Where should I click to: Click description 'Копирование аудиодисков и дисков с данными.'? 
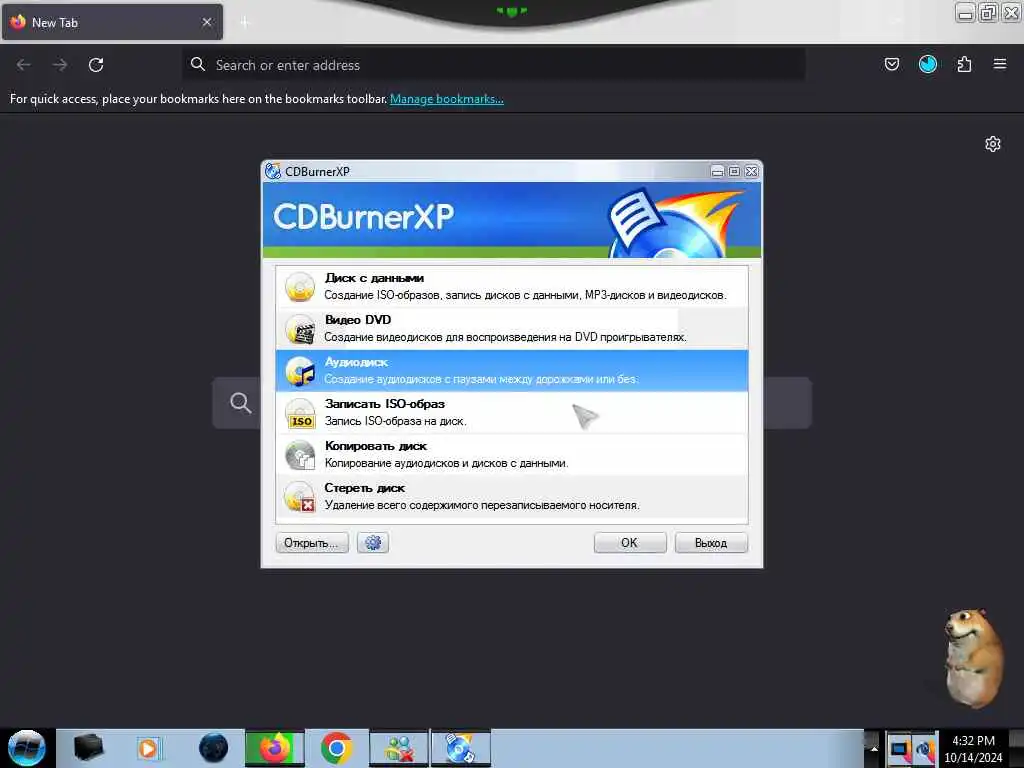(446, 463)
